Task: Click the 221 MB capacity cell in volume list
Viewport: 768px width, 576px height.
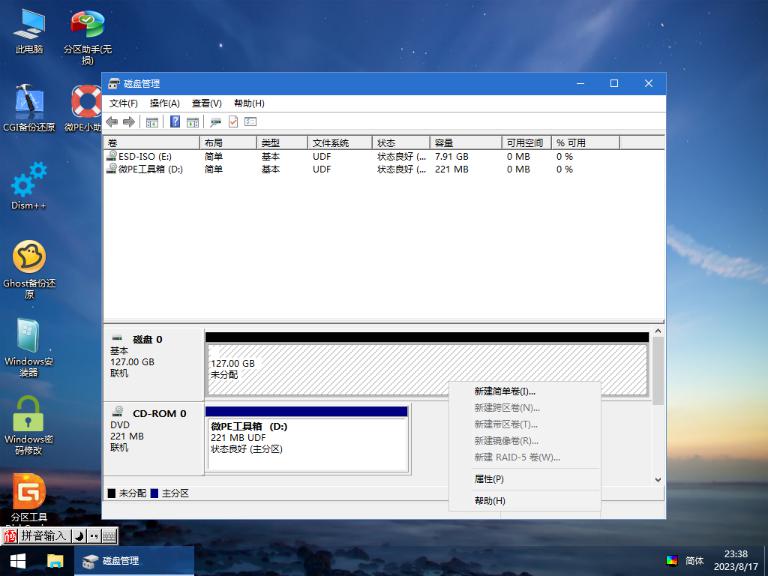Action: [x=452, y=169]
